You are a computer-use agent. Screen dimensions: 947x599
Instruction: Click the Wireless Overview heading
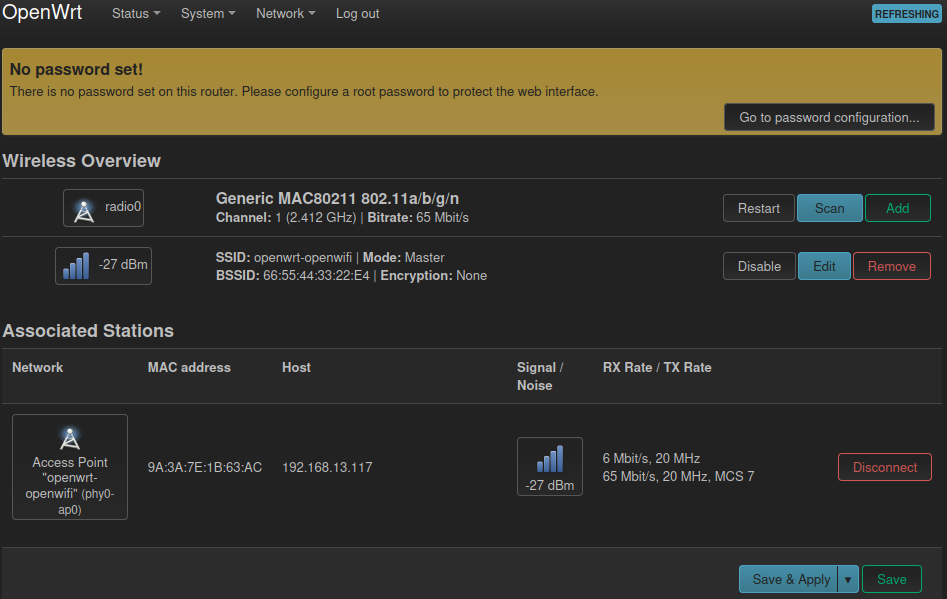[x=82, y=161]
